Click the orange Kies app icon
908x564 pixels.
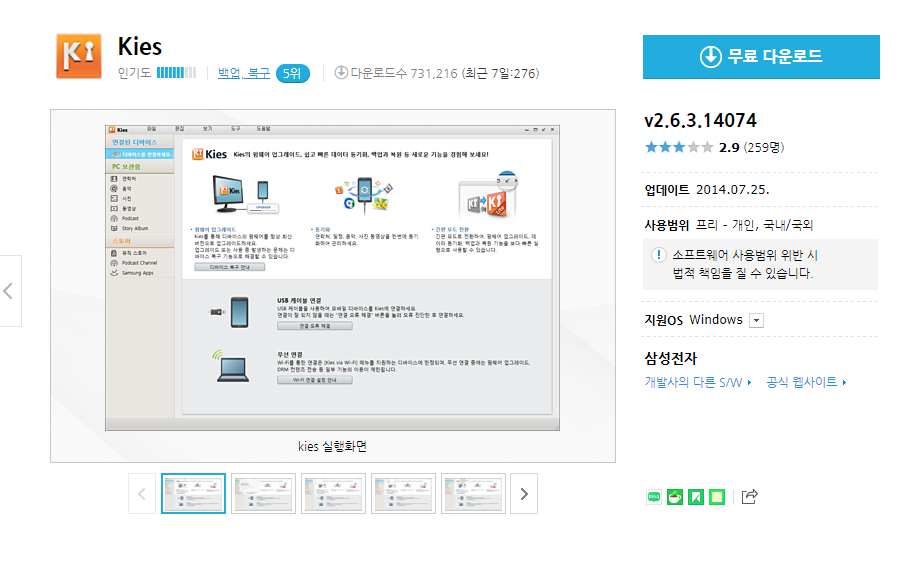tap(79, 56)
